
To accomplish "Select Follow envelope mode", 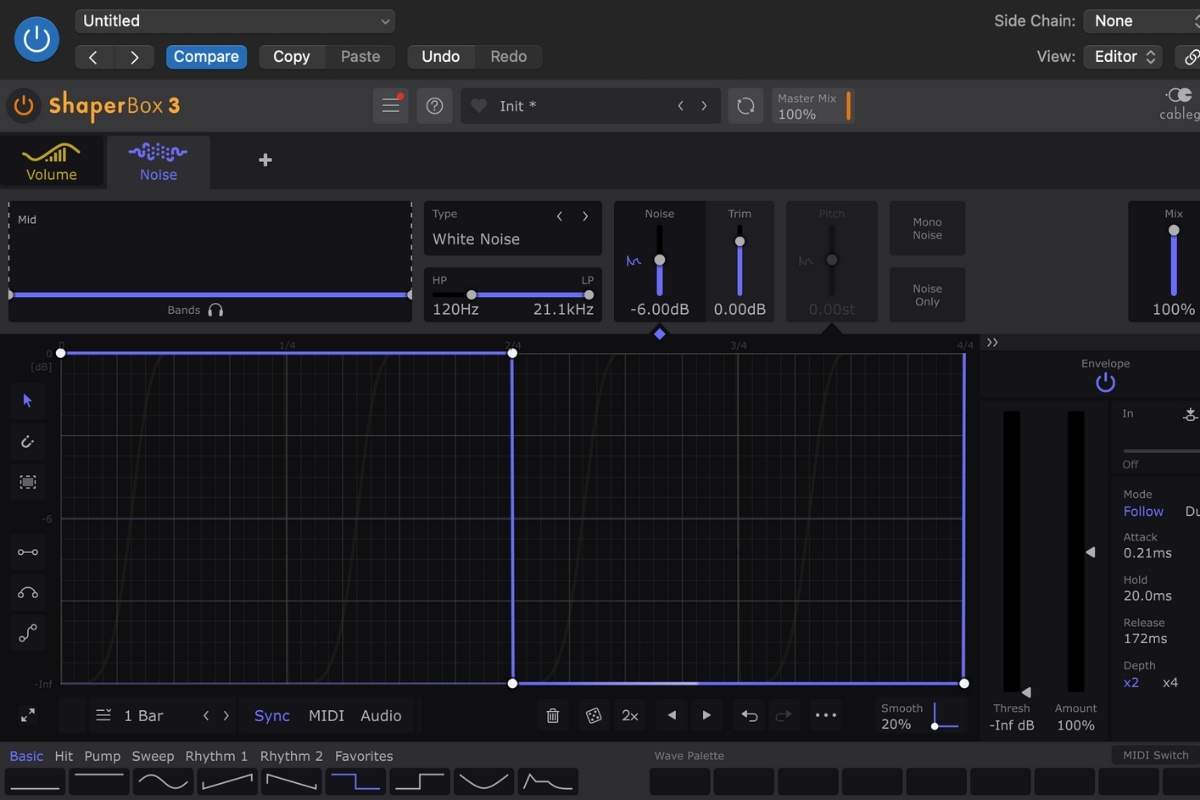I will 1143,511.
